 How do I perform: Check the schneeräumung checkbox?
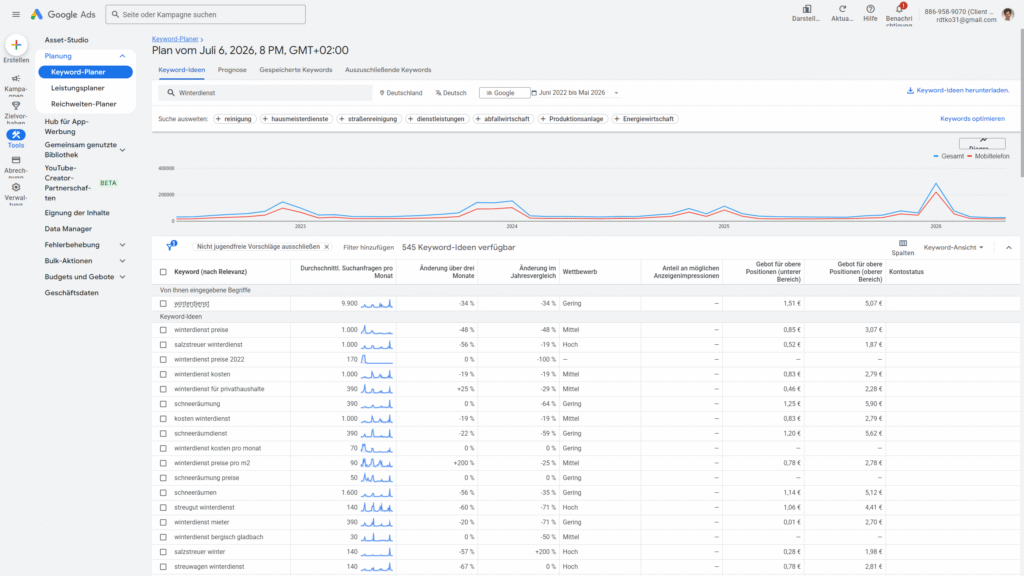(x=163, y=404)
